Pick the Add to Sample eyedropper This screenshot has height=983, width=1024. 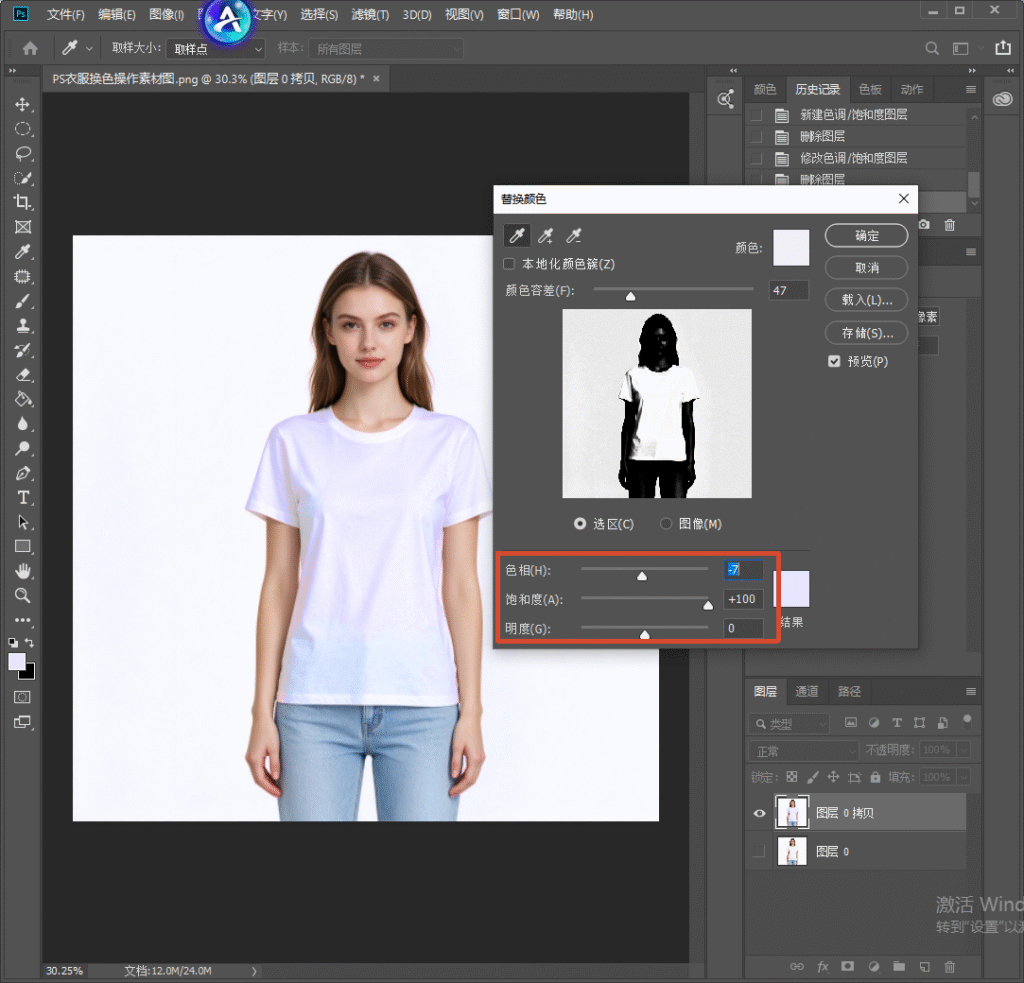(545, 236)
